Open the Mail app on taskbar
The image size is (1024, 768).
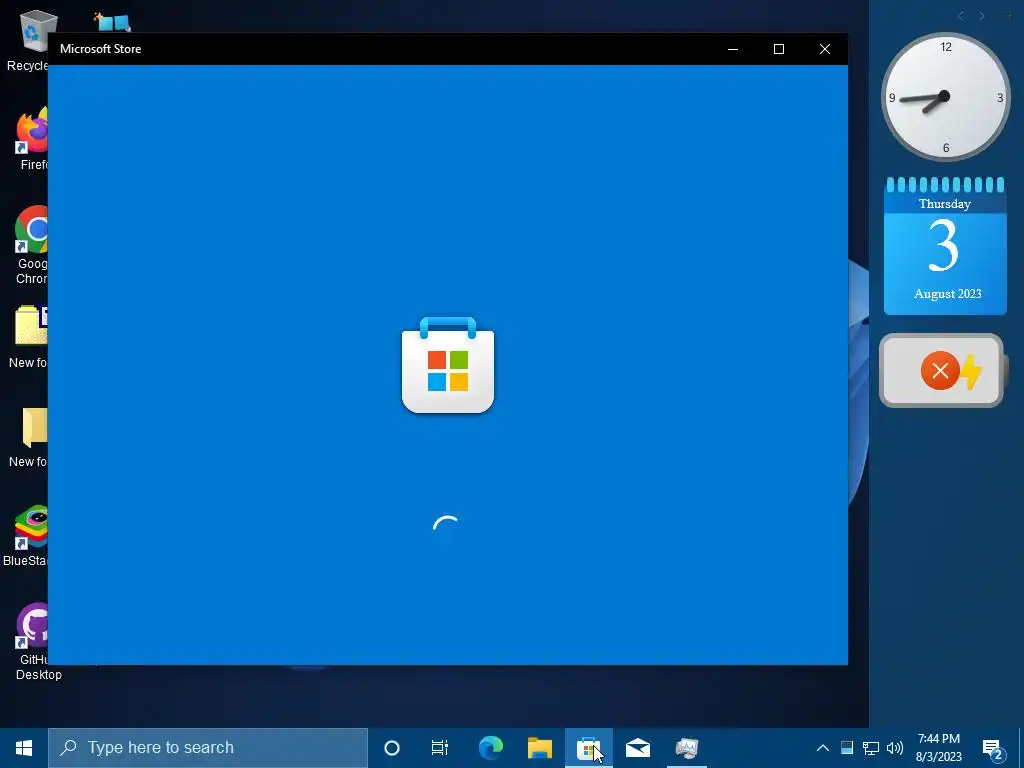click(x=638, y=748)
